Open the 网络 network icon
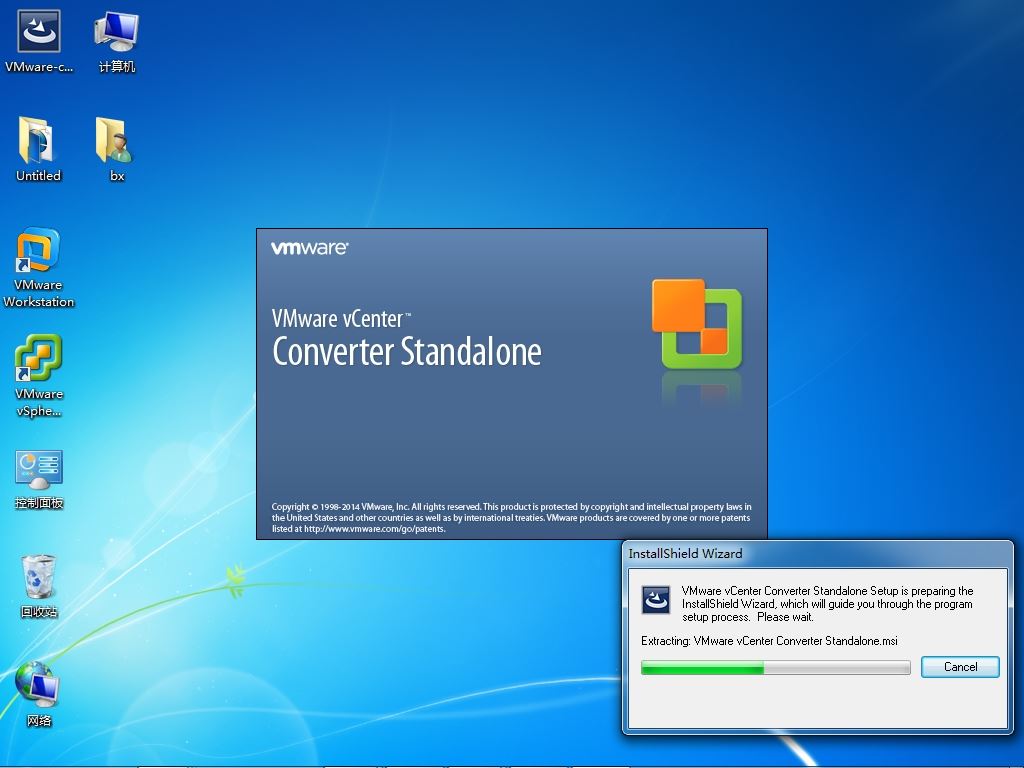1024x768 pixels. (39, 694)
